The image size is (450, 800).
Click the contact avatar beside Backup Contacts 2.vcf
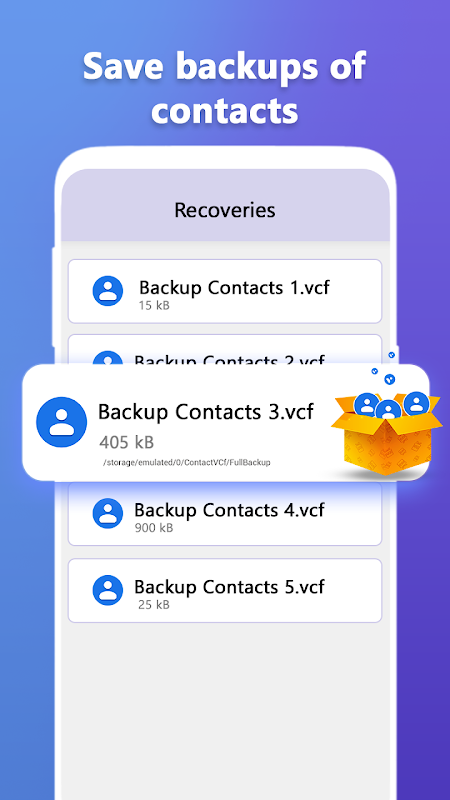[x=108, y=357]
